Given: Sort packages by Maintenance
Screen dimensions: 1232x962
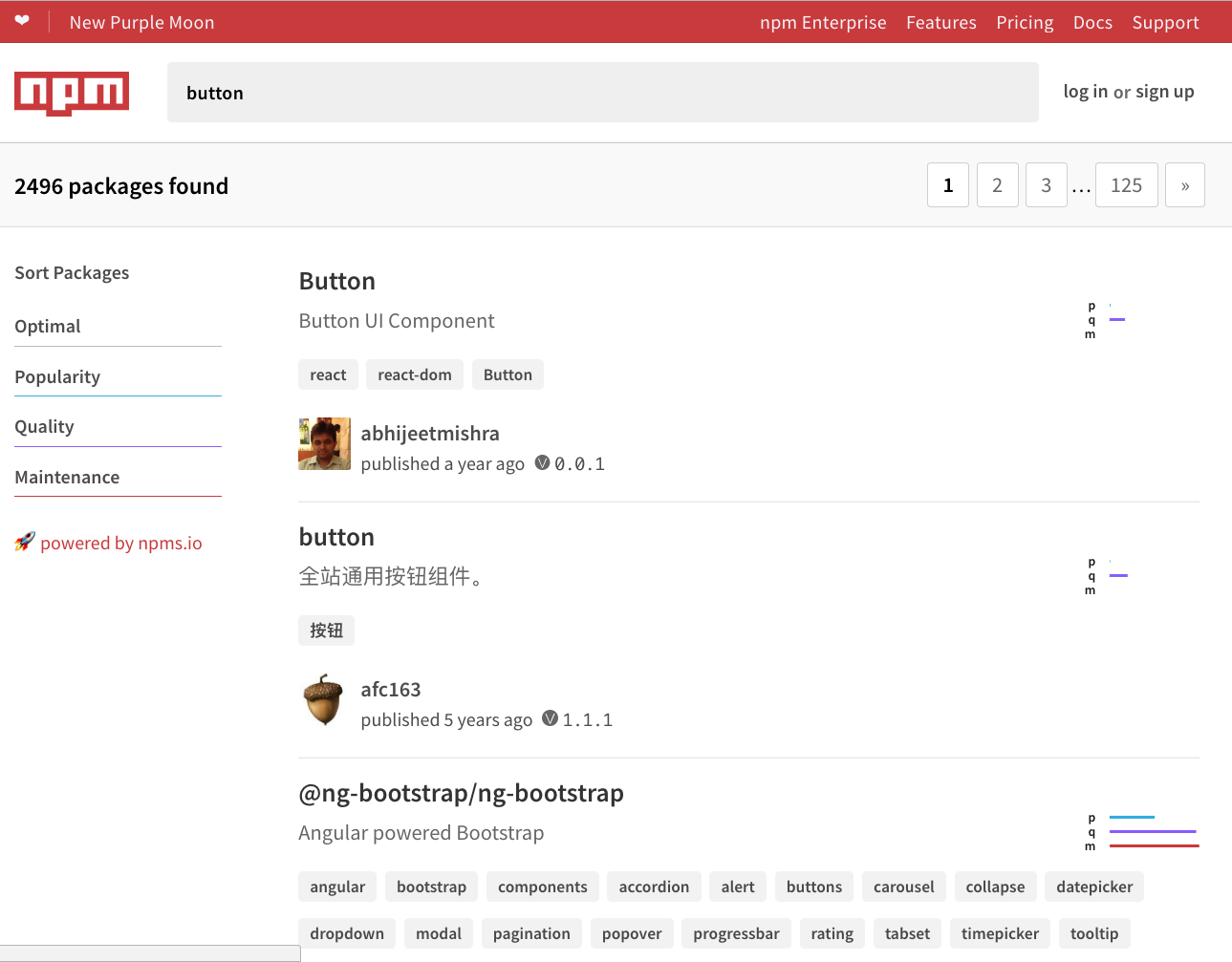Looking at the screenshot, I should [x=118, y=478].
